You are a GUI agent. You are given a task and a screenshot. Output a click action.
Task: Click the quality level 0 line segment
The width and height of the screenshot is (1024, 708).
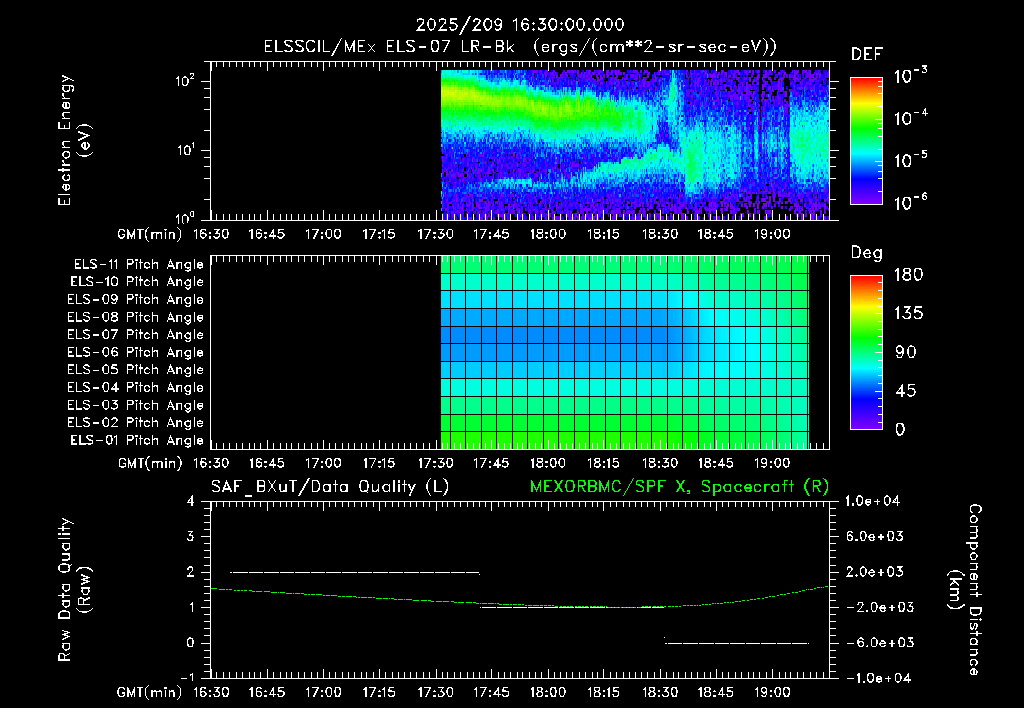point(737,643)
